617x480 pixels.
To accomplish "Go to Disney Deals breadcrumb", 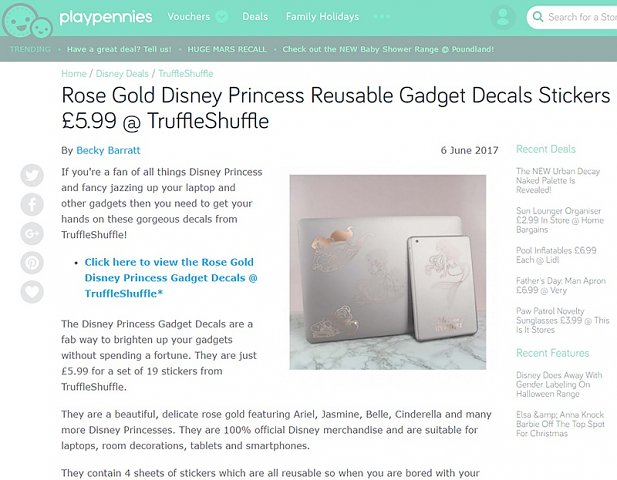I will click(x=122, y=74).
